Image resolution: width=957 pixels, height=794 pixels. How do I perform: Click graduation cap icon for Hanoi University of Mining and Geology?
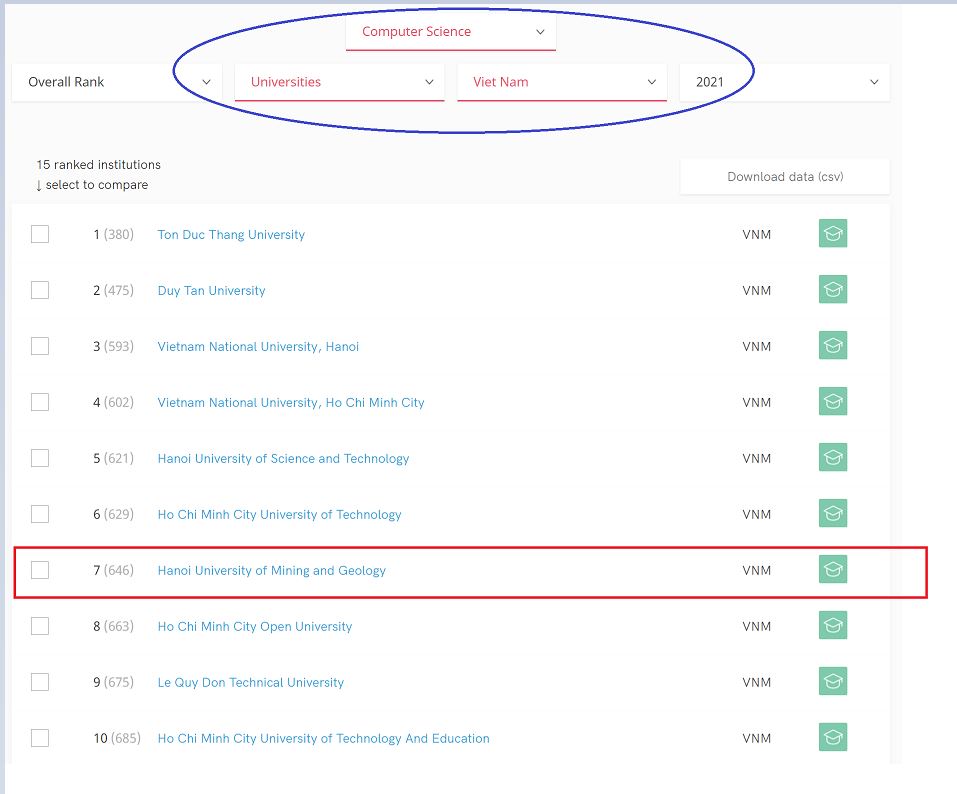[x=832, y=570]
